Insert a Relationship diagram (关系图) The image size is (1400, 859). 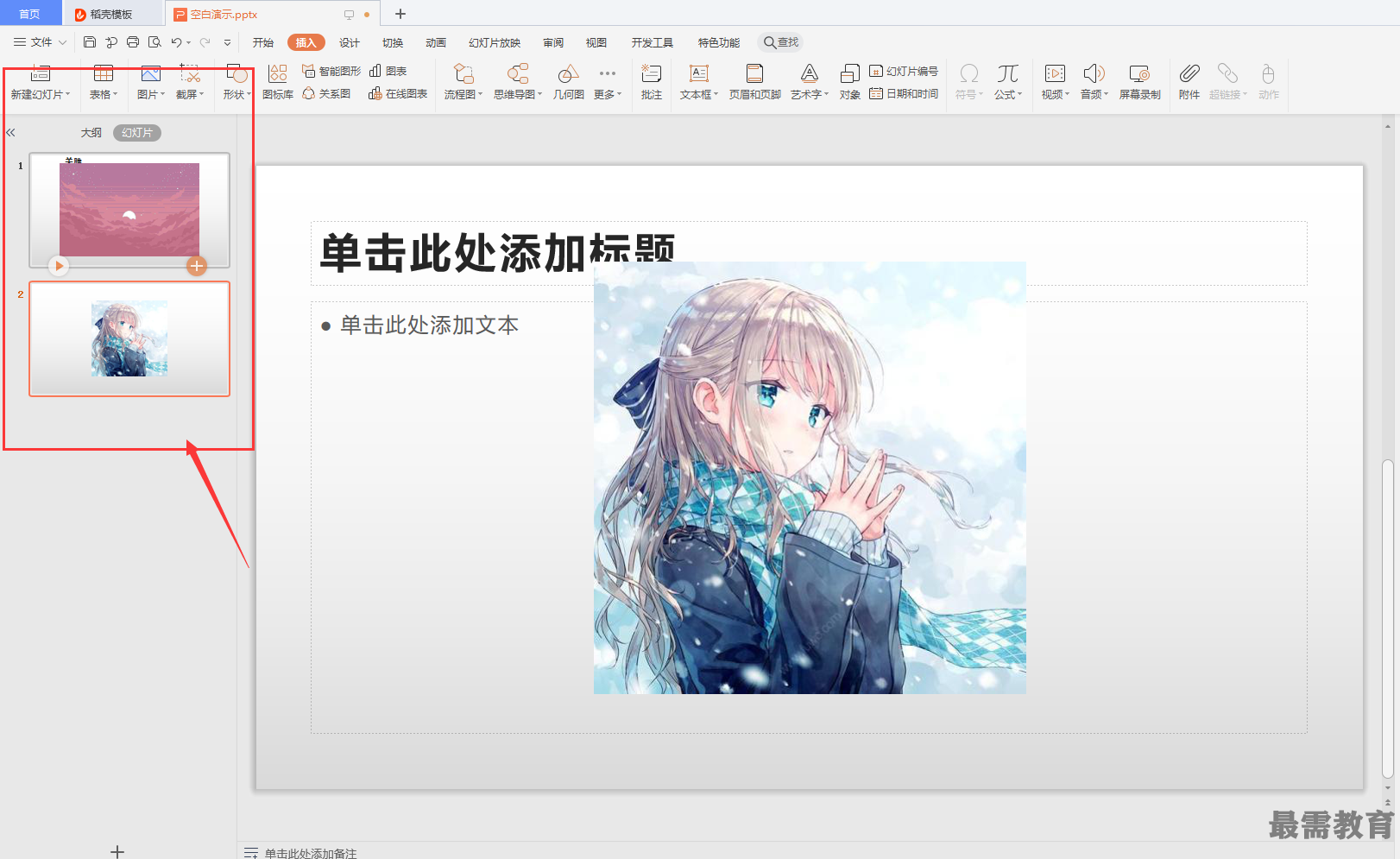(x=326, y=93)
